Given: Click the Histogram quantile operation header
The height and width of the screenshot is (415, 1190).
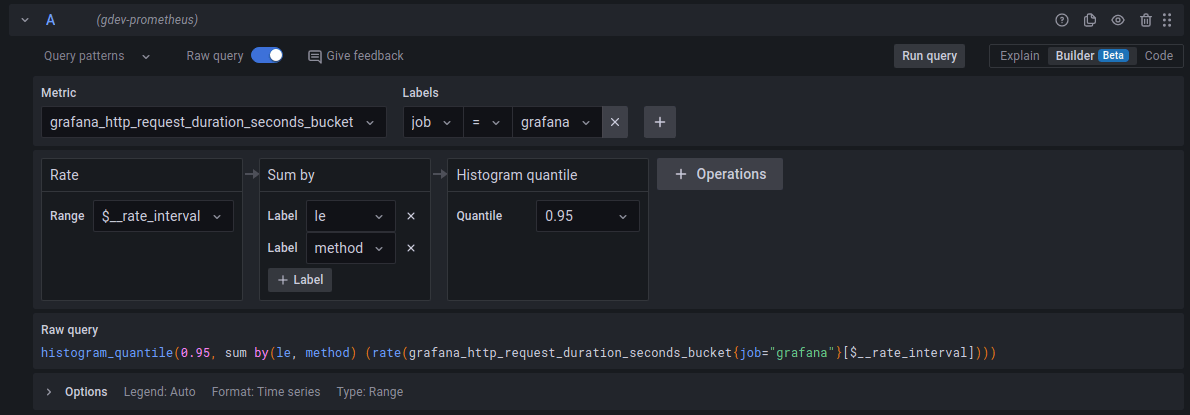Looking at the screenshot, I should (x=548, y=175).
